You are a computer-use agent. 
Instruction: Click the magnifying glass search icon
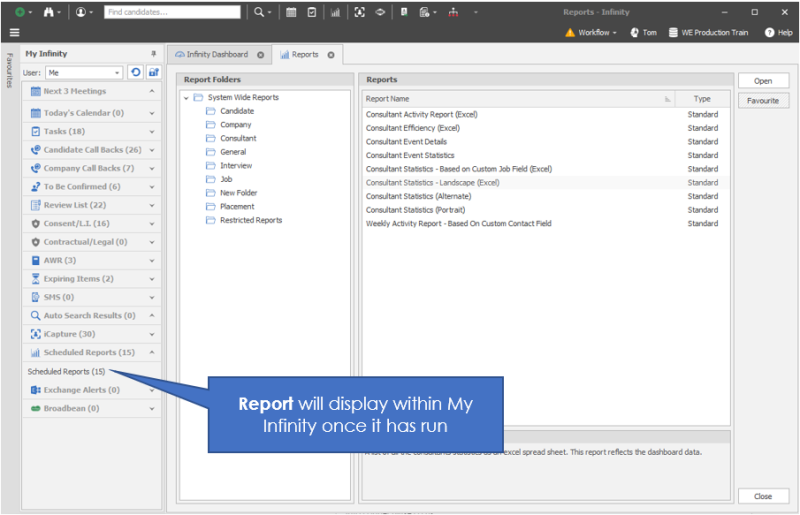click(x=258, y=12)
